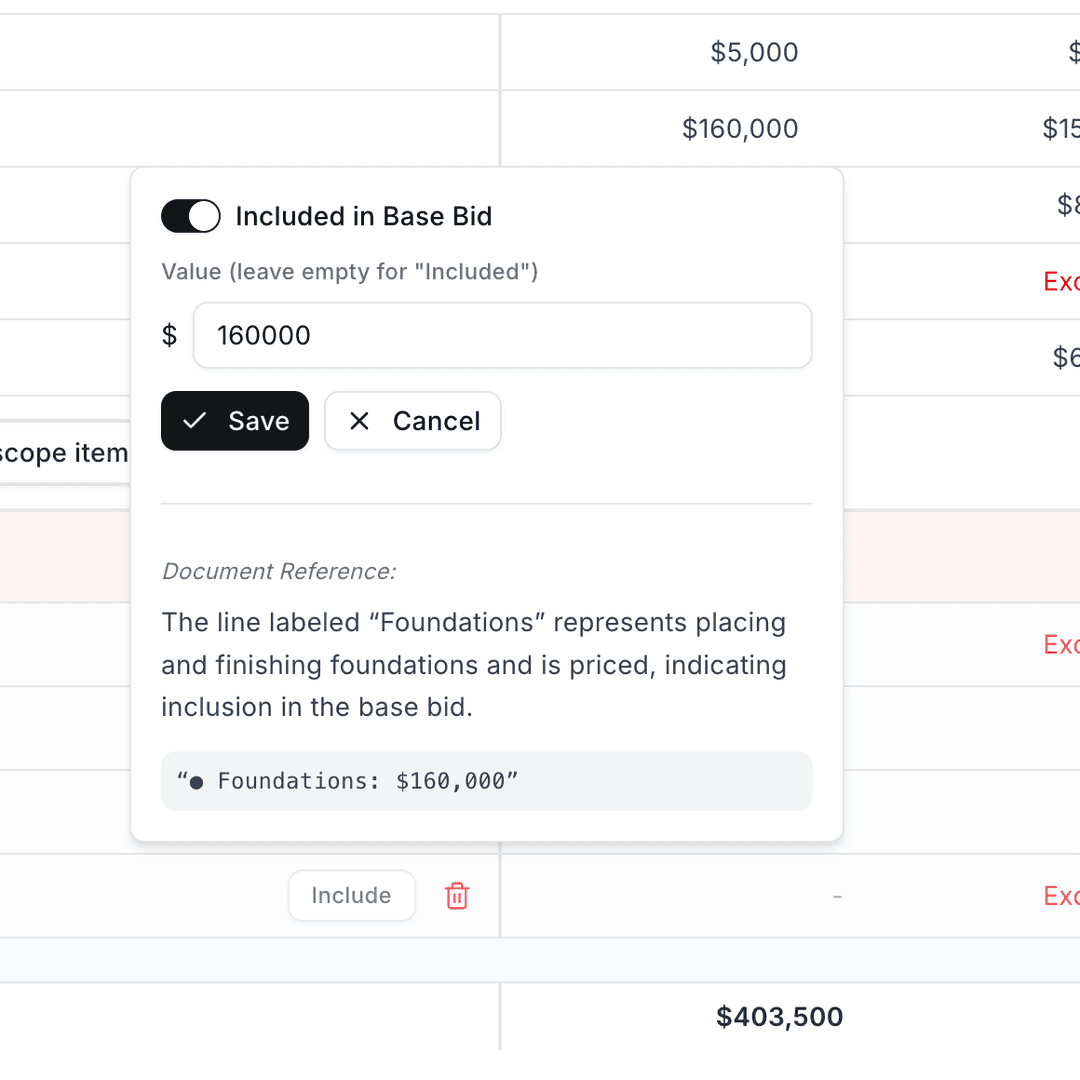
Task: Click the dollar sign before the value field
Action: coord(170,335)
